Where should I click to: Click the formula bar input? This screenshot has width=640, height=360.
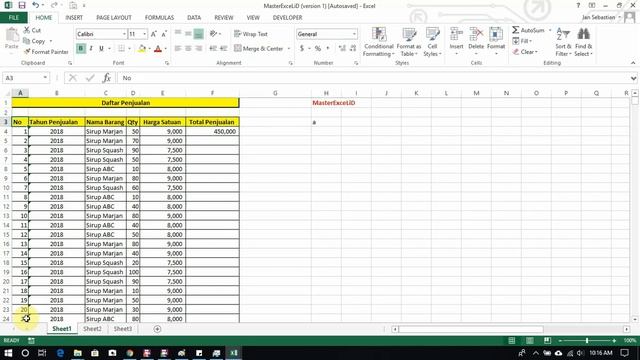[373, 78]
